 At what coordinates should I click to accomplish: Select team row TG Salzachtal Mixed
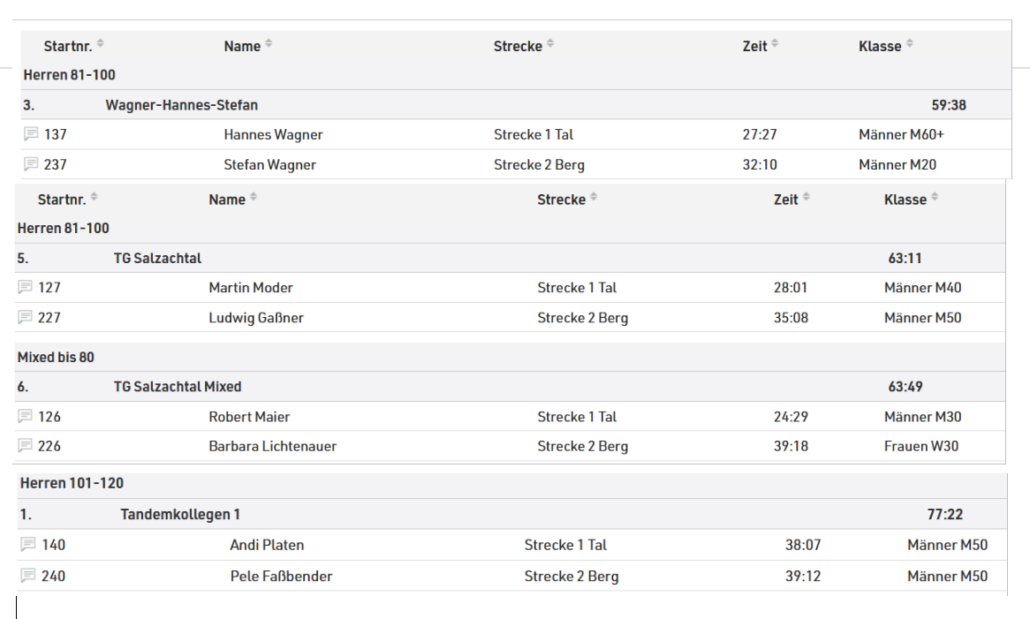coord(510,386)
